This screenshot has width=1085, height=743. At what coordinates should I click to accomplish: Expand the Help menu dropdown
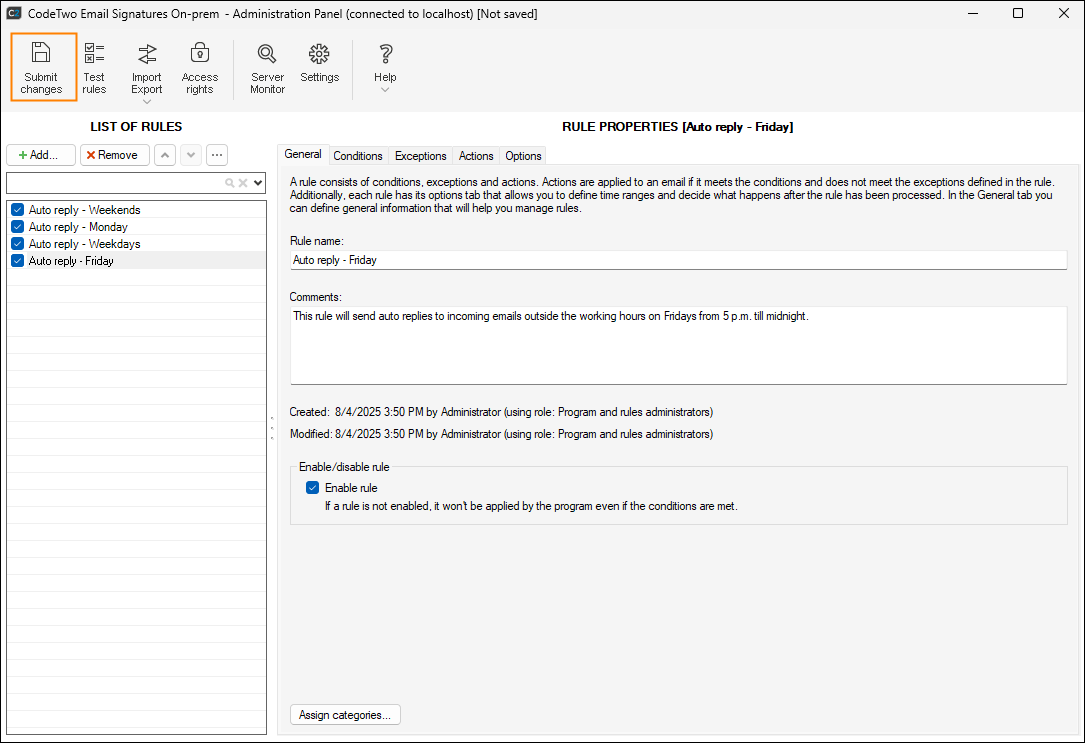click(x=385, y=90)
